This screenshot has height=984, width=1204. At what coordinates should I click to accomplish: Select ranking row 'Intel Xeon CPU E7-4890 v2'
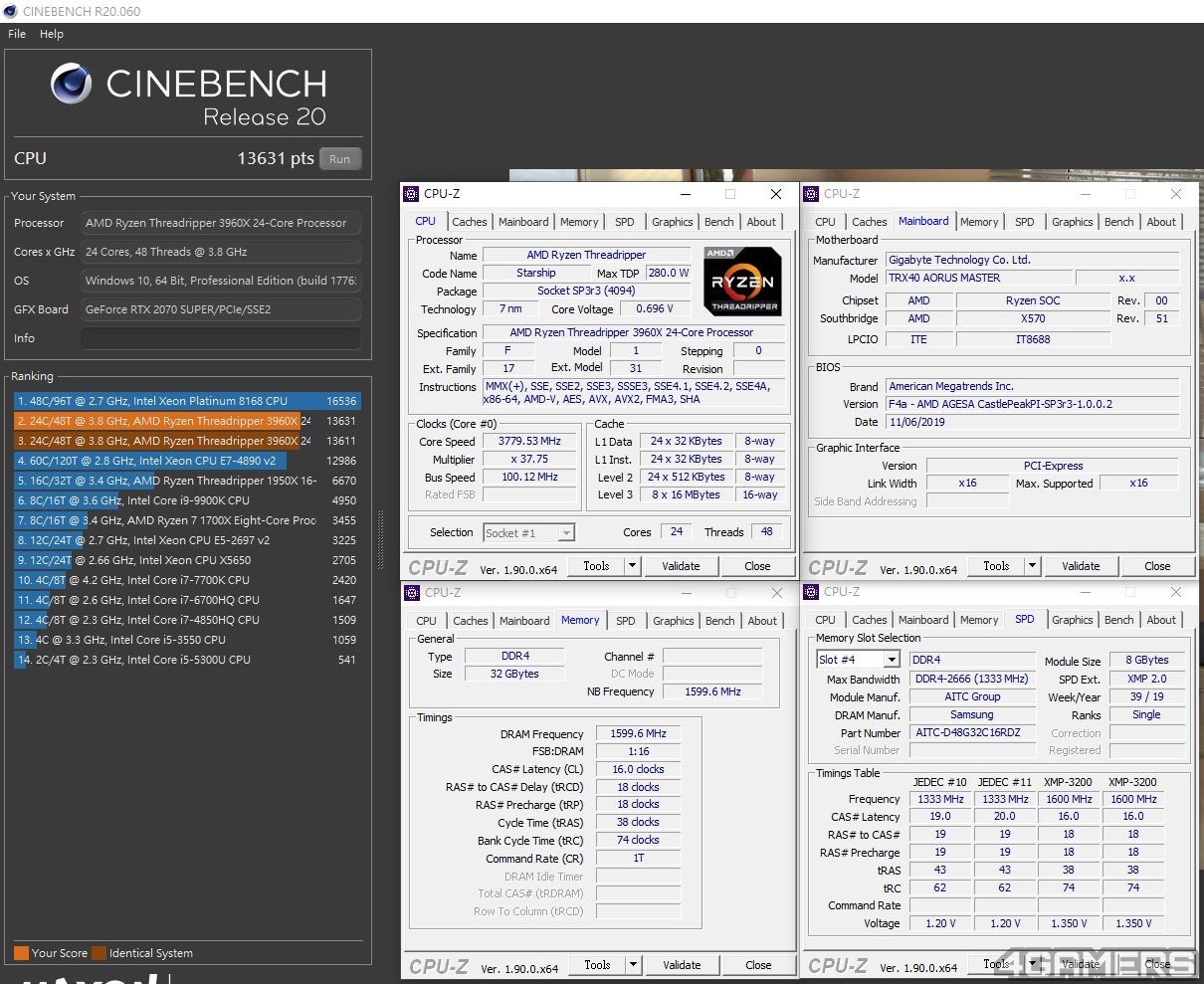point(187,461)
